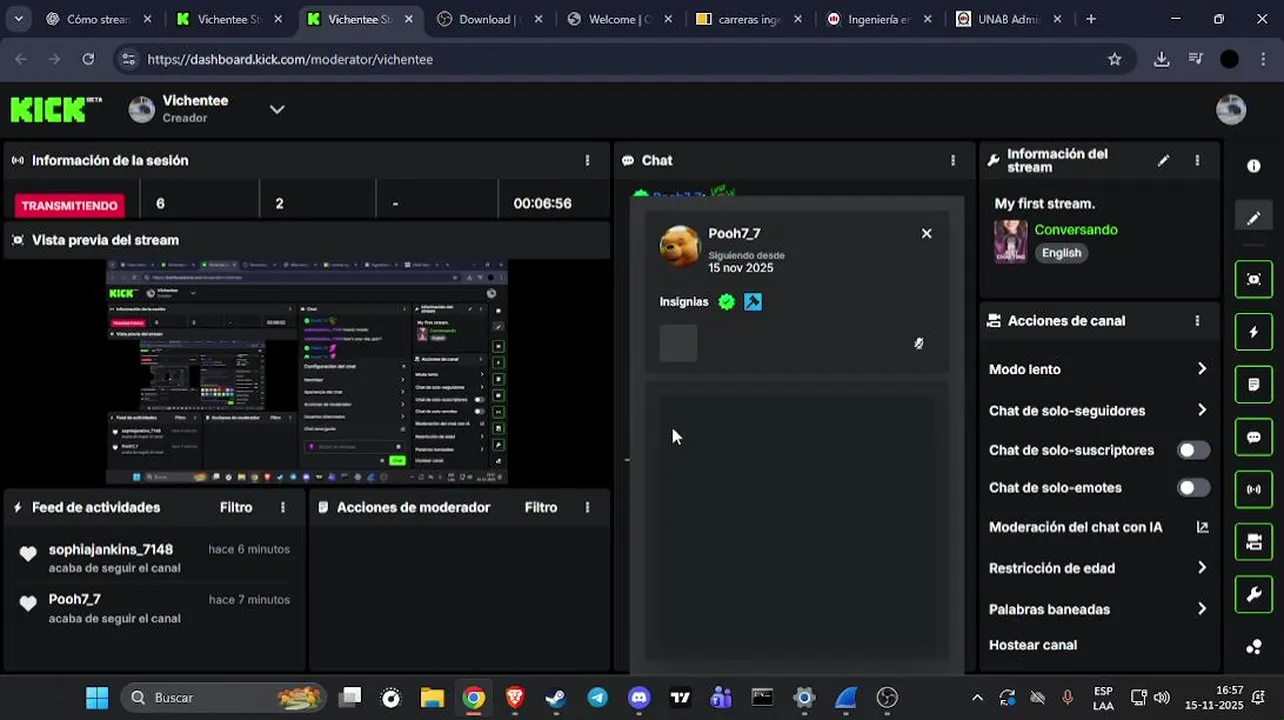Open browser downloads icon
This screenshot has width=1284, height=720.
click(x=1161, y=59)
